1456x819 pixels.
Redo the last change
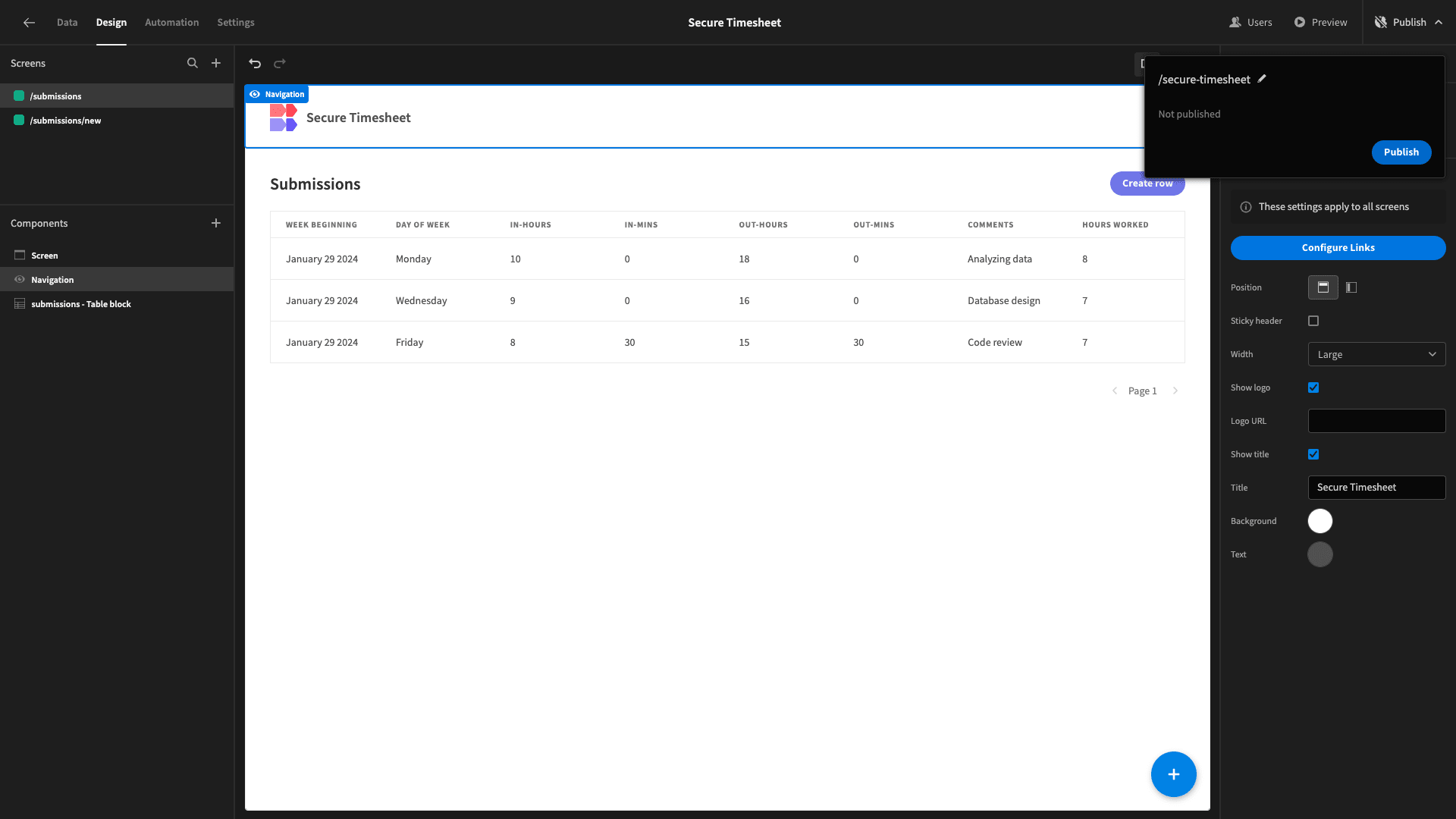(x=280, y=64)
